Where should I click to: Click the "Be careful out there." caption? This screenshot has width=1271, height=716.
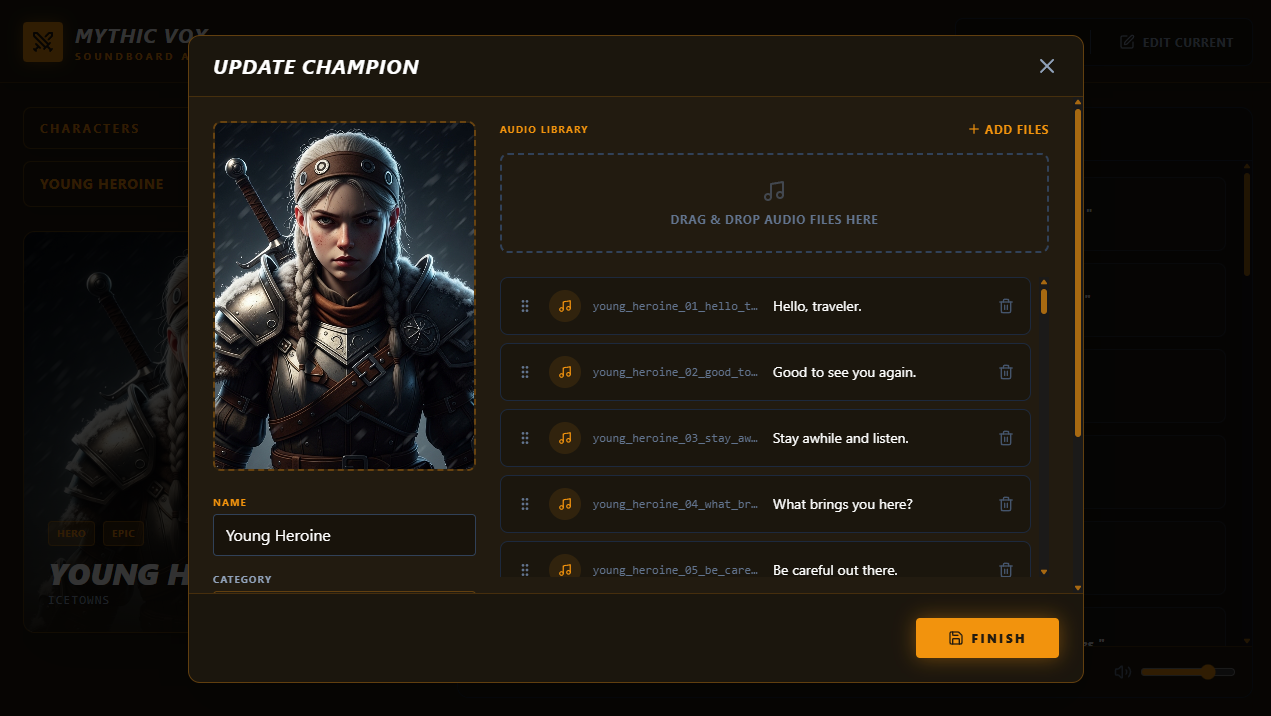[x=835, y=570]
